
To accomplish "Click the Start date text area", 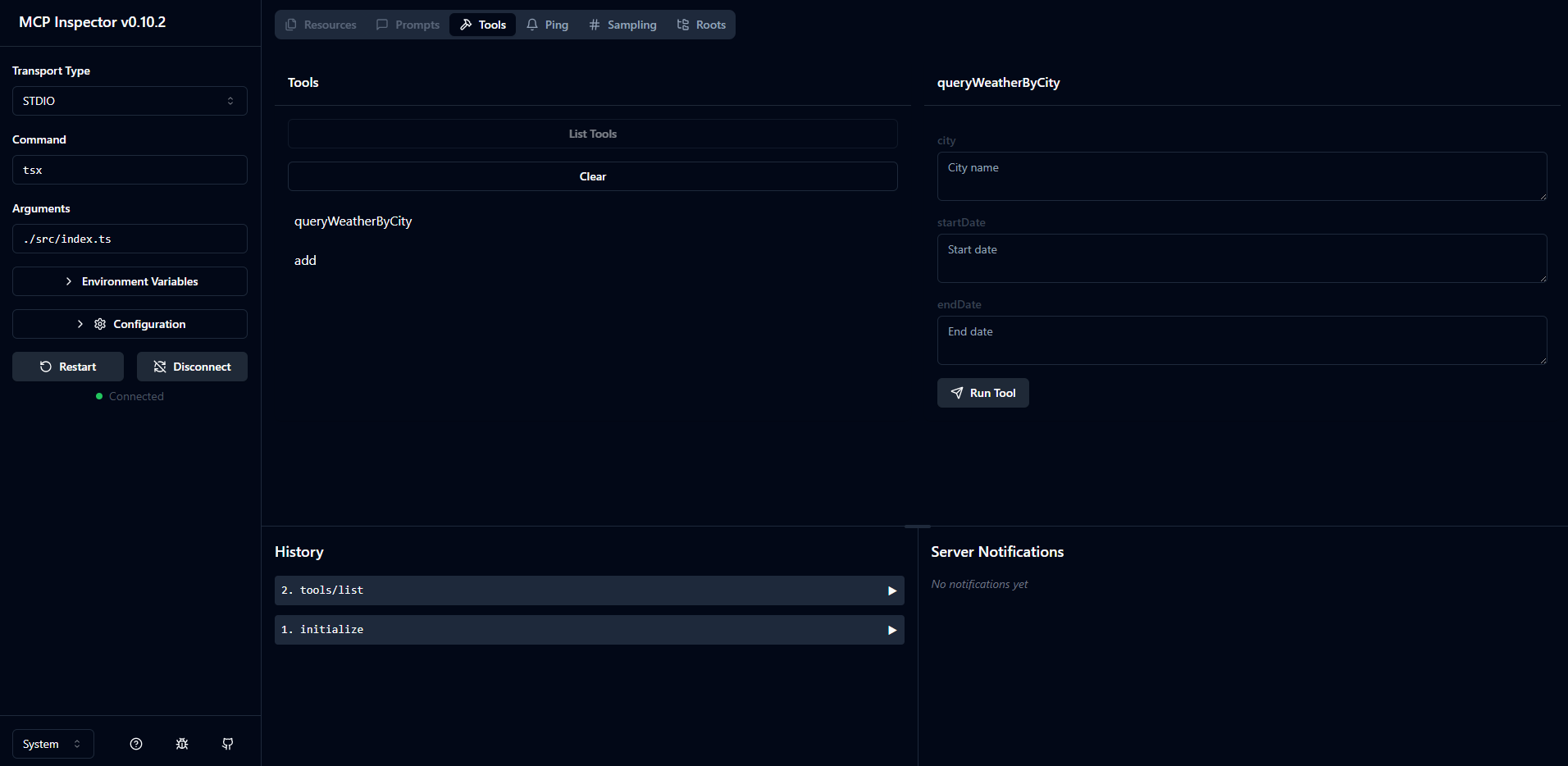I will click(x=1242, y=258).
